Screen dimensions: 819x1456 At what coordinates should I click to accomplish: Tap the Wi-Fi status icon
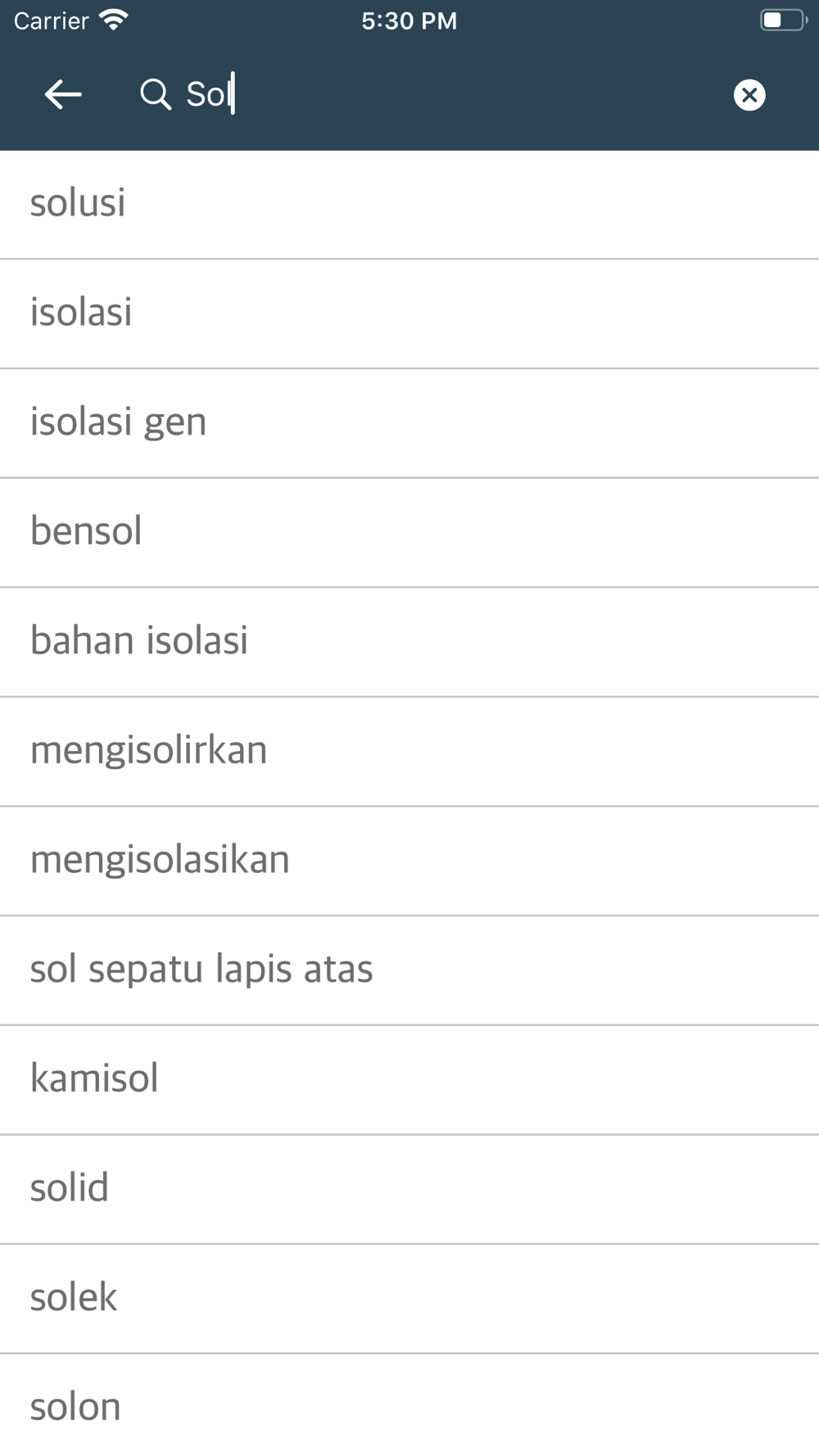[114, 20]
